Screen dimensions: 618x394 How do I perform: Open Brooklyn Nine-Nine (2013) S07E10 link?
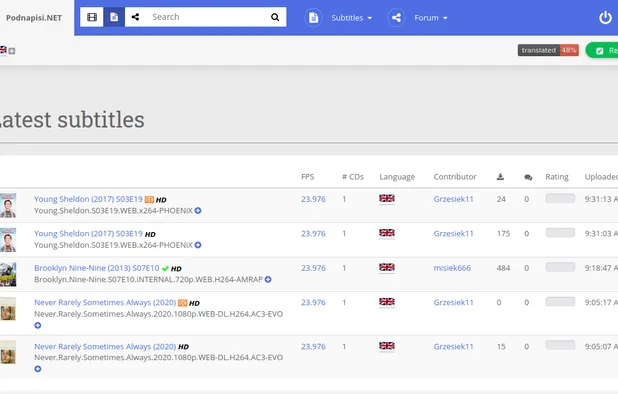tap(97, 268)
